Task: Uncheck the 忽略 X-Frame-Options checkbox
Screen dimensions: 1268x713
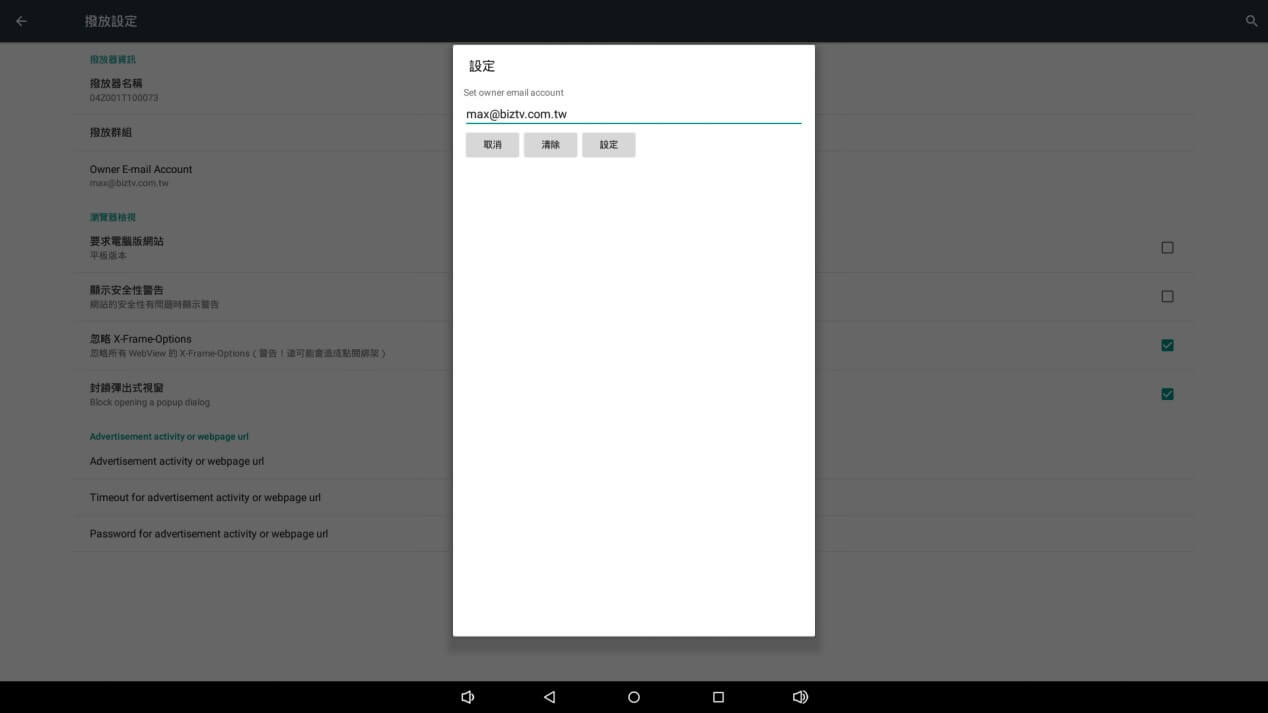Action: coord(1167,345)
